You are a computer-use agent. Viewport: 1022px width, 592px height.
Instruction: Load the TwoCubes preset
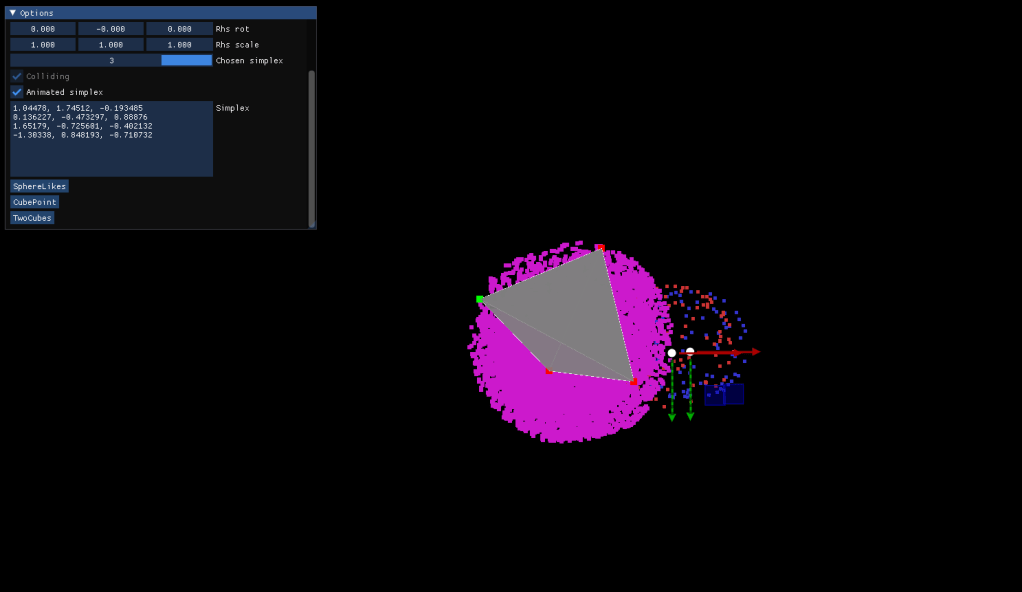click(32, 218)
